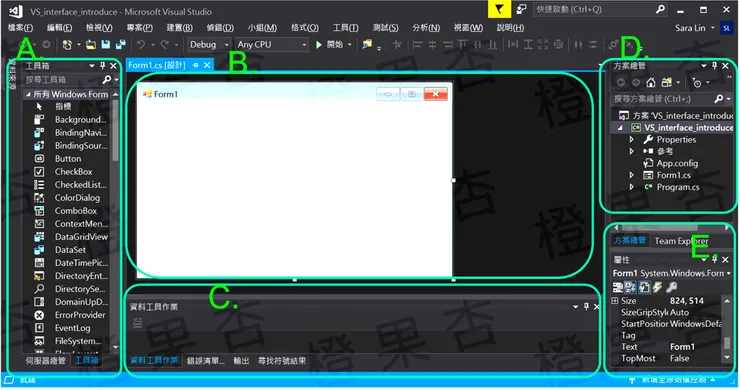Toggle Categorized view in Properties panel
Image resolution: width=740 pixels, height=390 pixels.
tap(617, 287)
